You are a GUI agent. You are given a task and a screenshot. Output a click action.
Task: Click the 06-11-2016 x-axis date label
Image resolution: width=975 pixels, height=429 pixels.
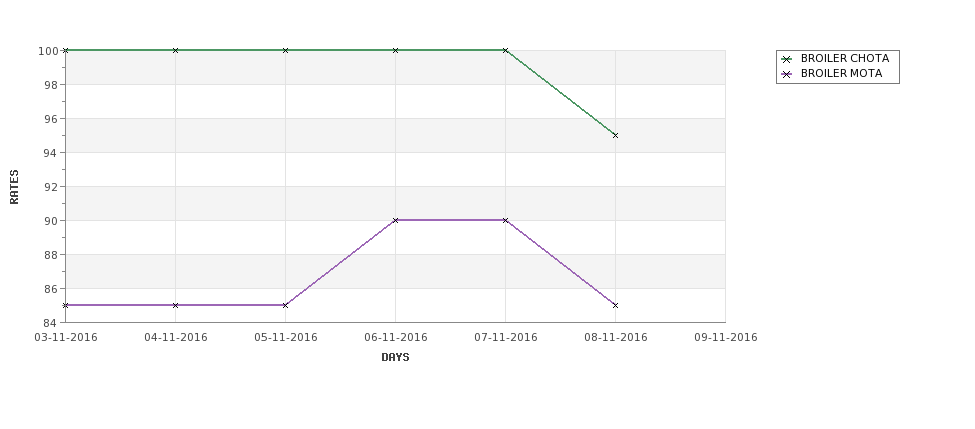tap(395, 338)
